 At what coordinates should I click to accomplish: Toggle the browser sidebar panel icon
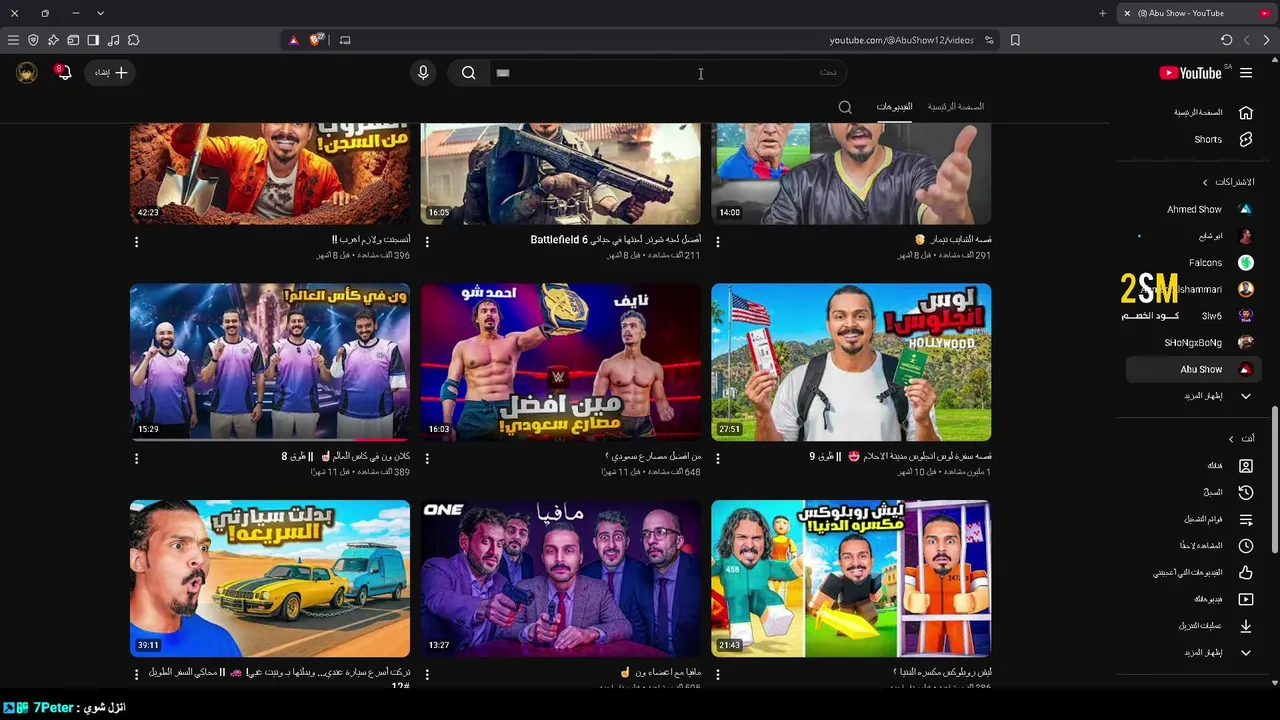coord(93,40)
